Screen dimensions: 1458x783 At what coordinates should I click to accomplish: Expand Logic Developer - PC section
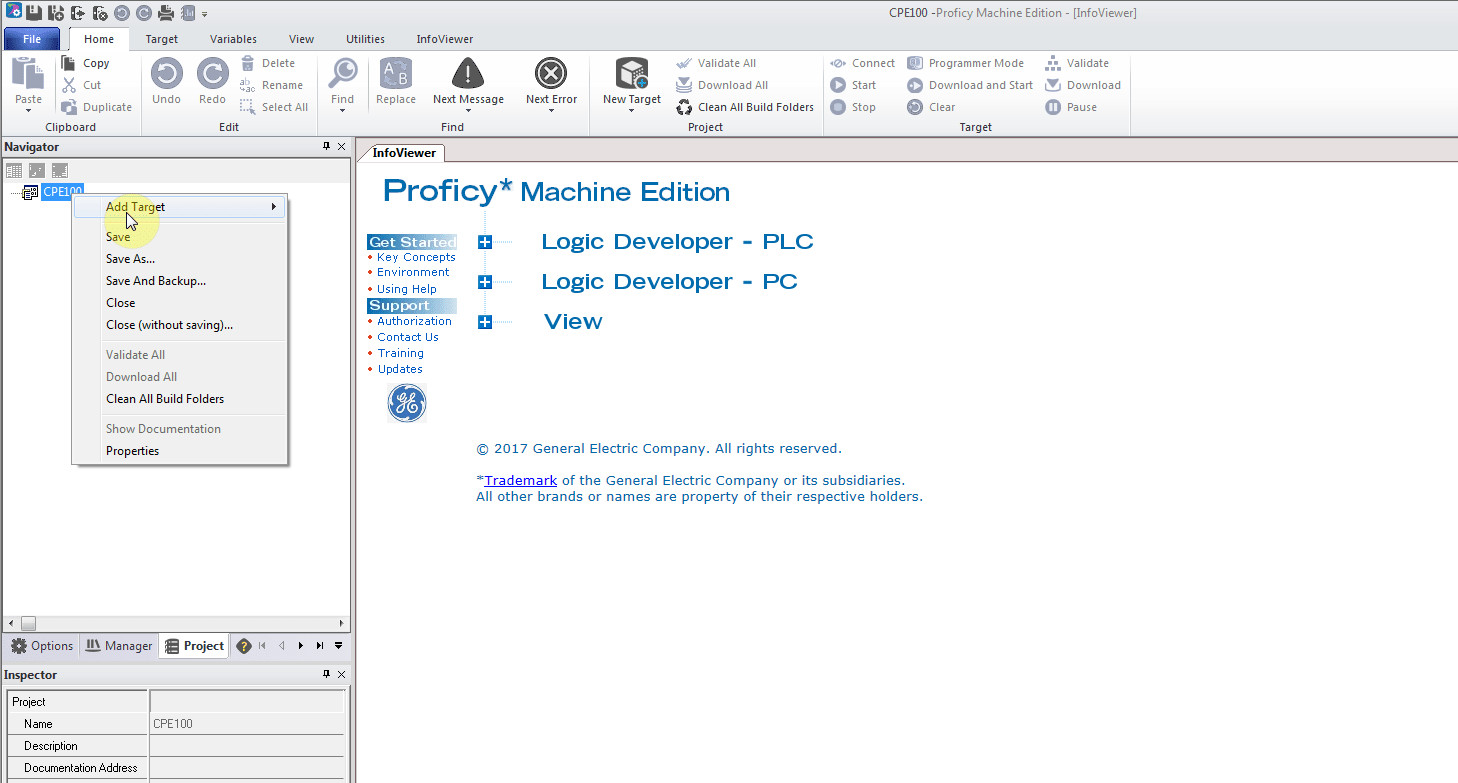pyautogui.click(x=485, y=282)
